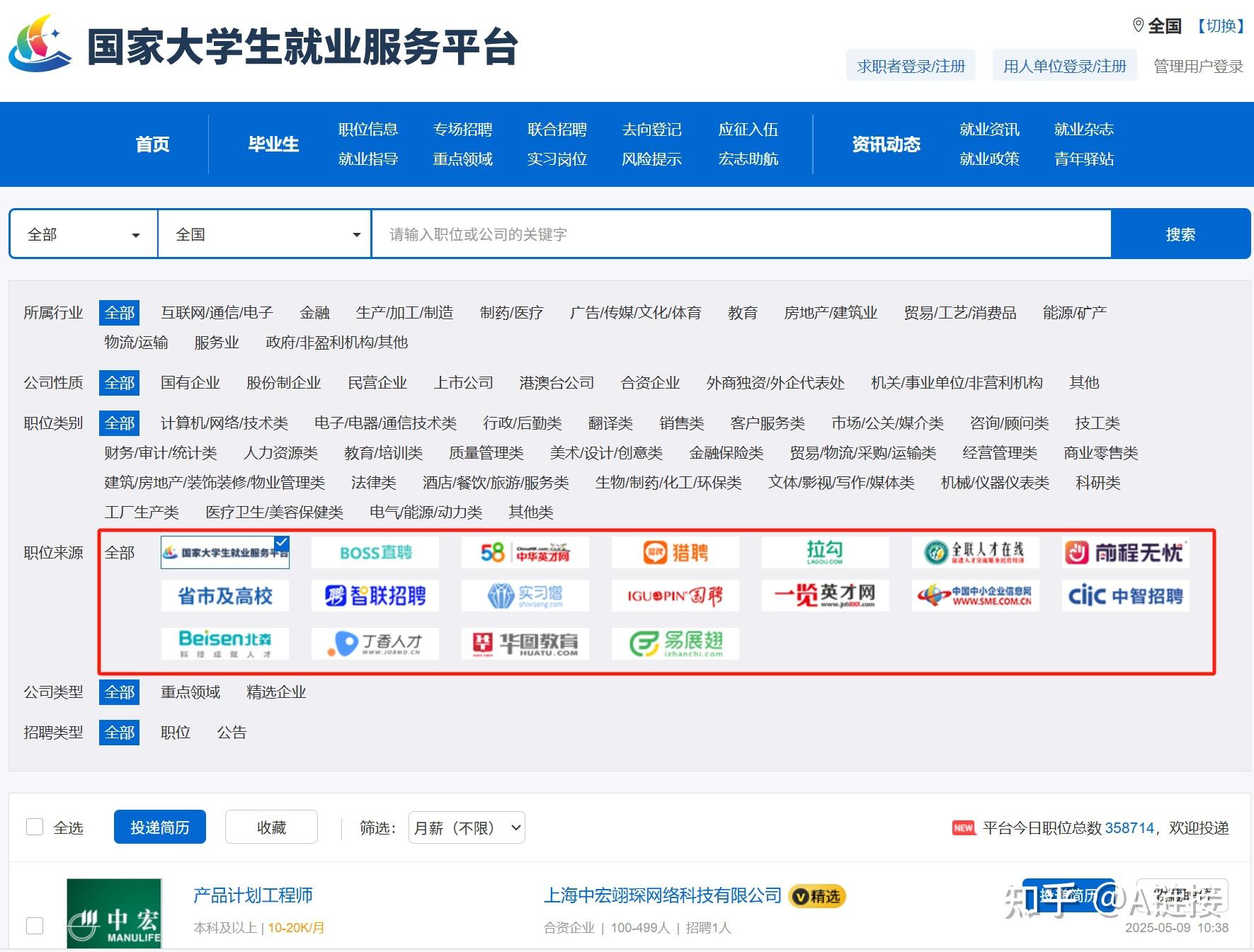Select the 国聘 IGUOPIN source logo
The width and height of the screenshot is (1254, 952).
point(676,596)
